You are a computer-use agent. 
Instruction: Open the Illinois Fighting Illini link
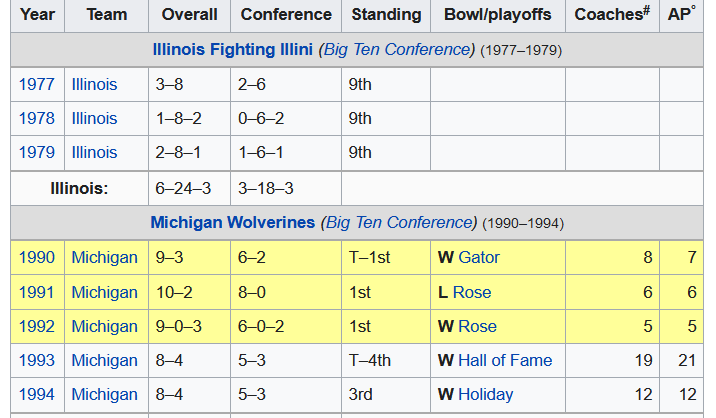pyautogui.click(x=233, y=49)
